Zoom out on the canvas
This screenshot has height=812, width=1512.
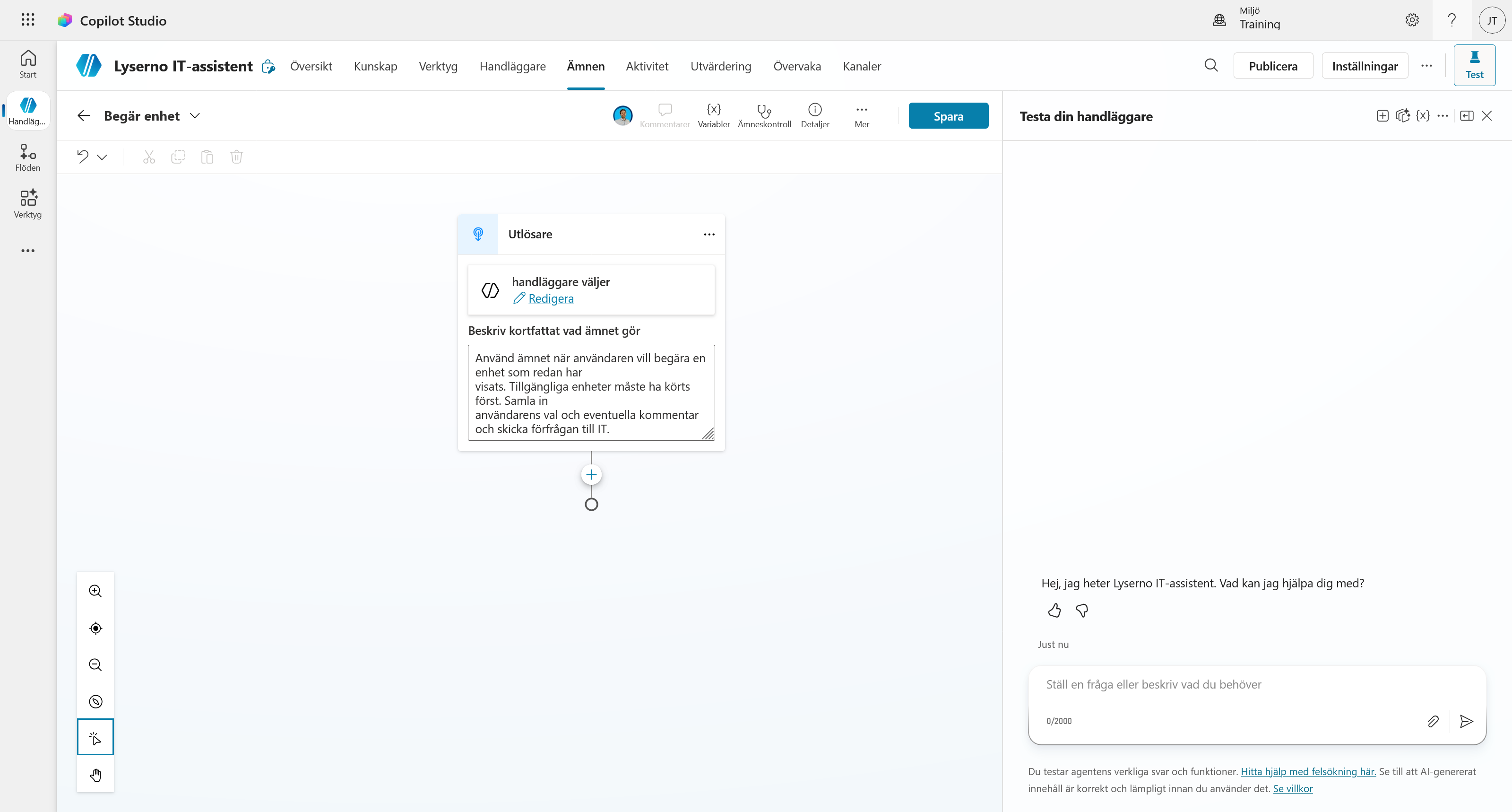(x=95, y=664)
